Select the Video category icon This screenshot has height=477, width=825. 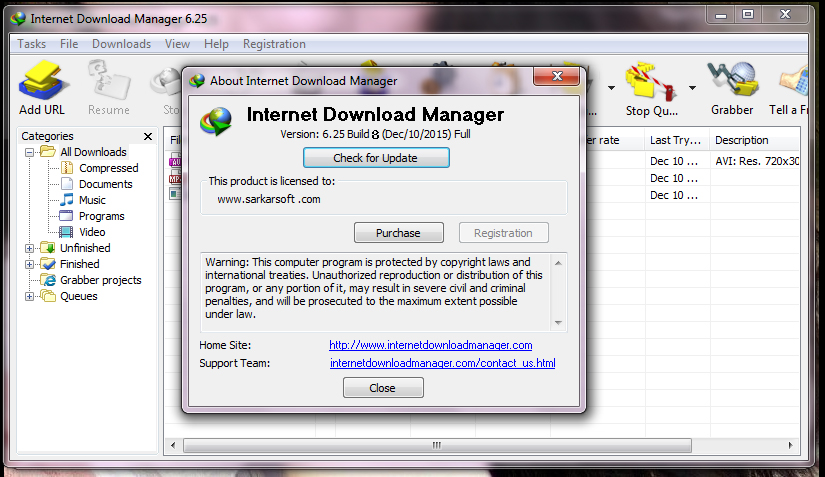[x=66, y=232]
